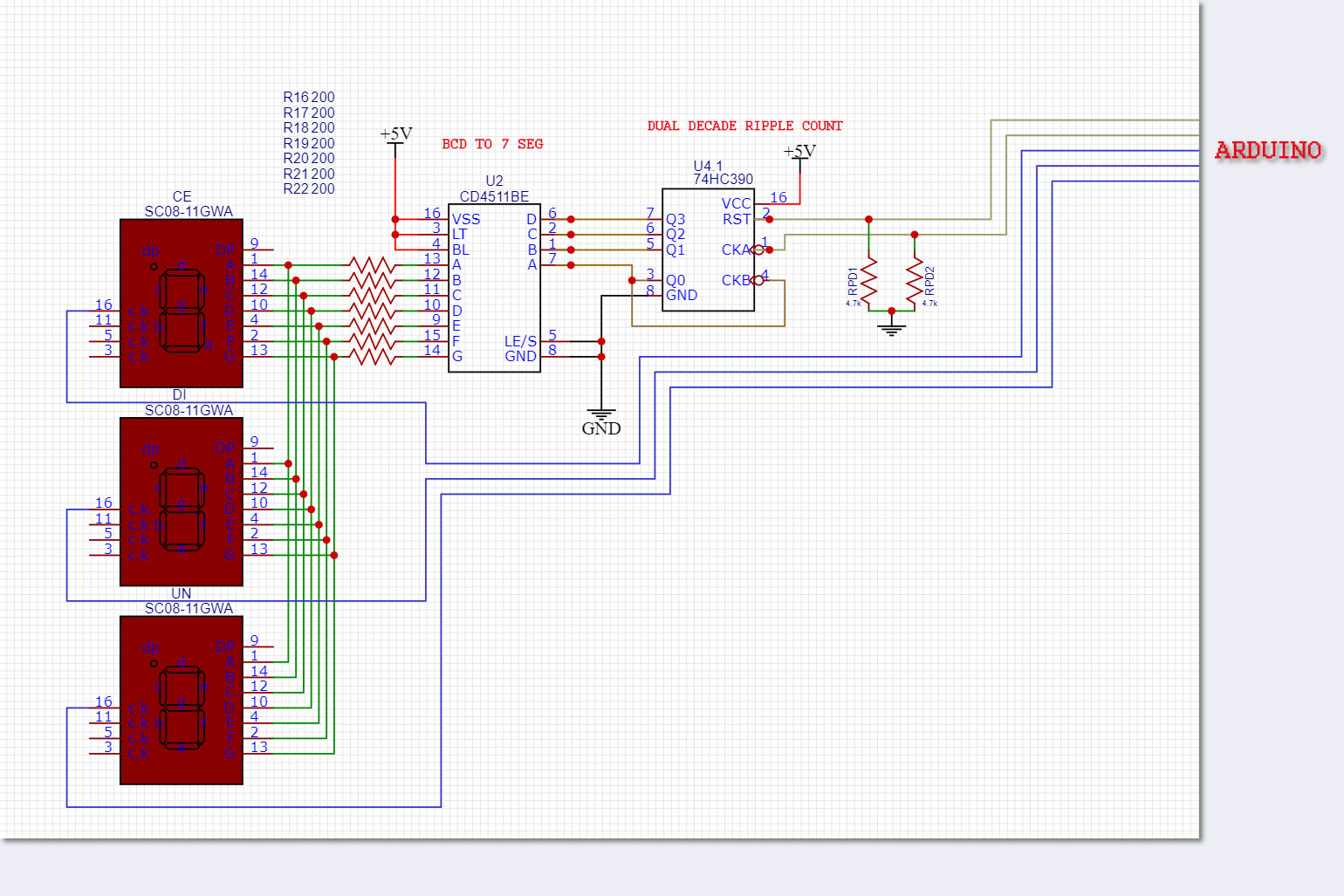This screenshot has height=896, width=1344.
Task: Click the CKA pin label on 74HC390
Action: click(x=736, y=250)
